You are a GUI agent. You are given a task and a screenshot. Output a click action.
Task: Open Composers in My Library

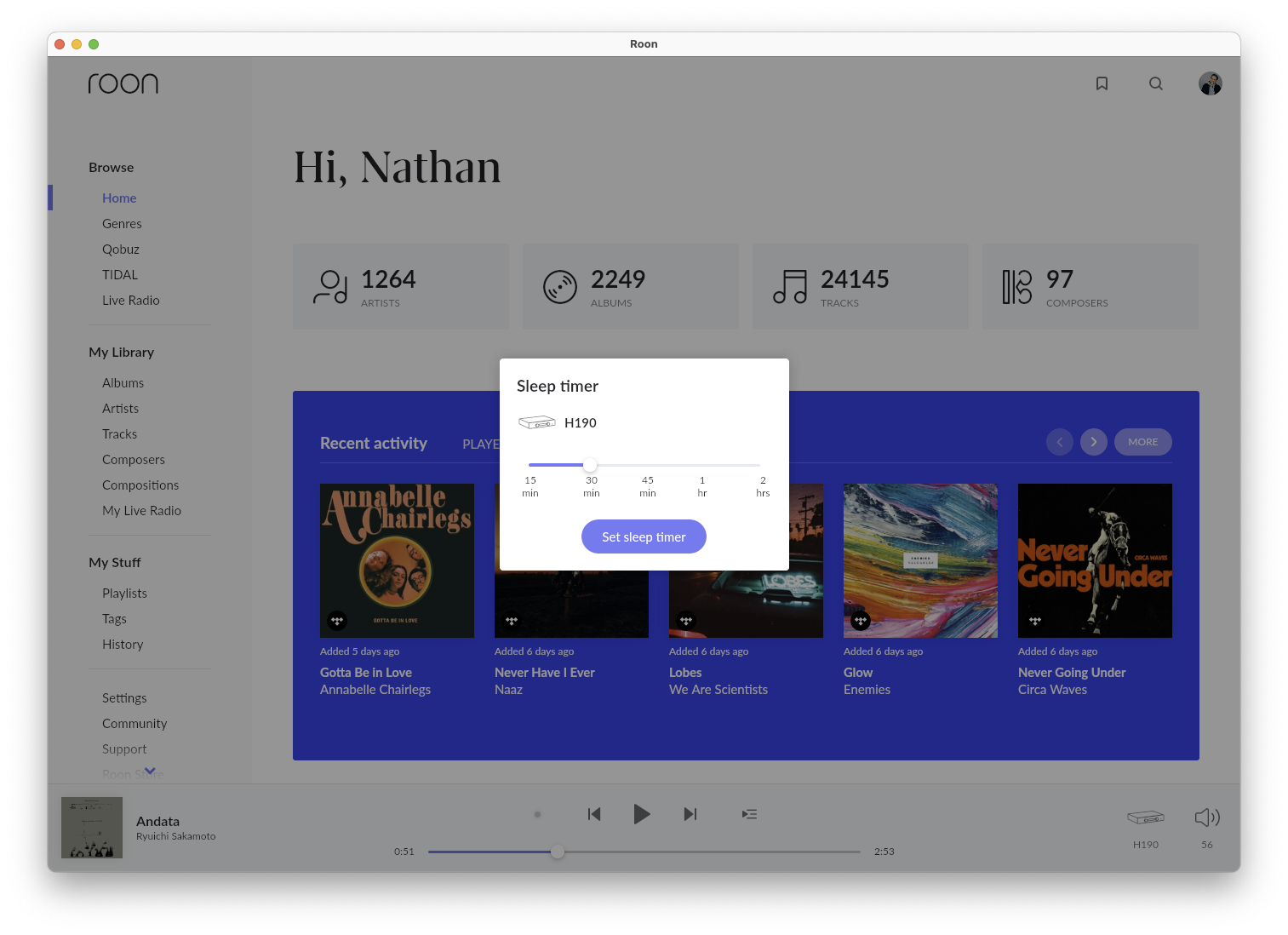134,459
